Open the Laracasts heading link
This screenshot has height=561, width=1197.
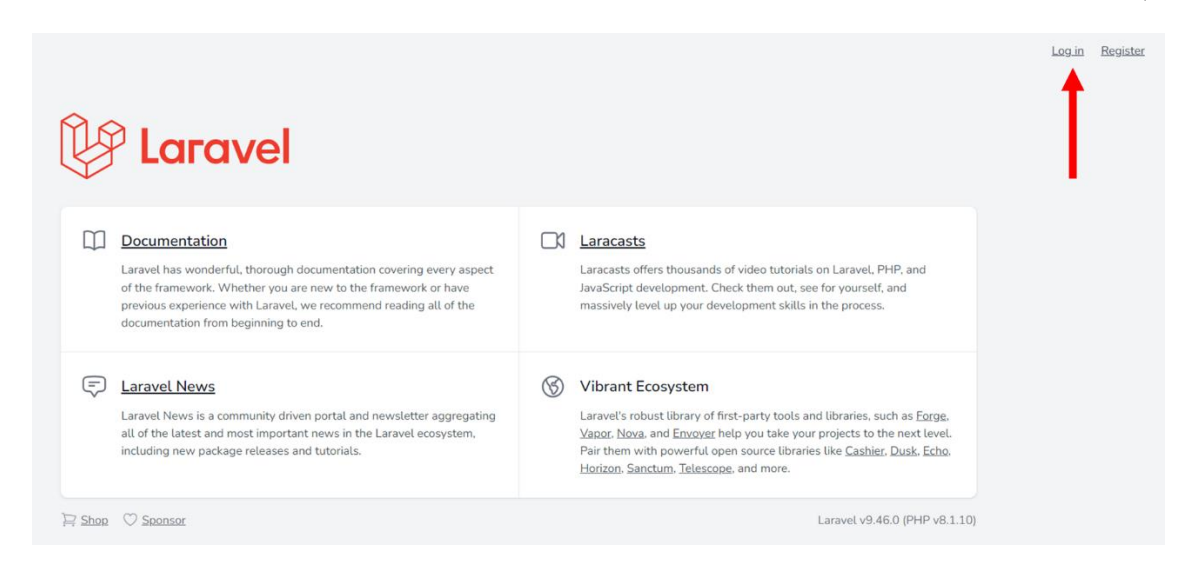click(x=612, y=241)
